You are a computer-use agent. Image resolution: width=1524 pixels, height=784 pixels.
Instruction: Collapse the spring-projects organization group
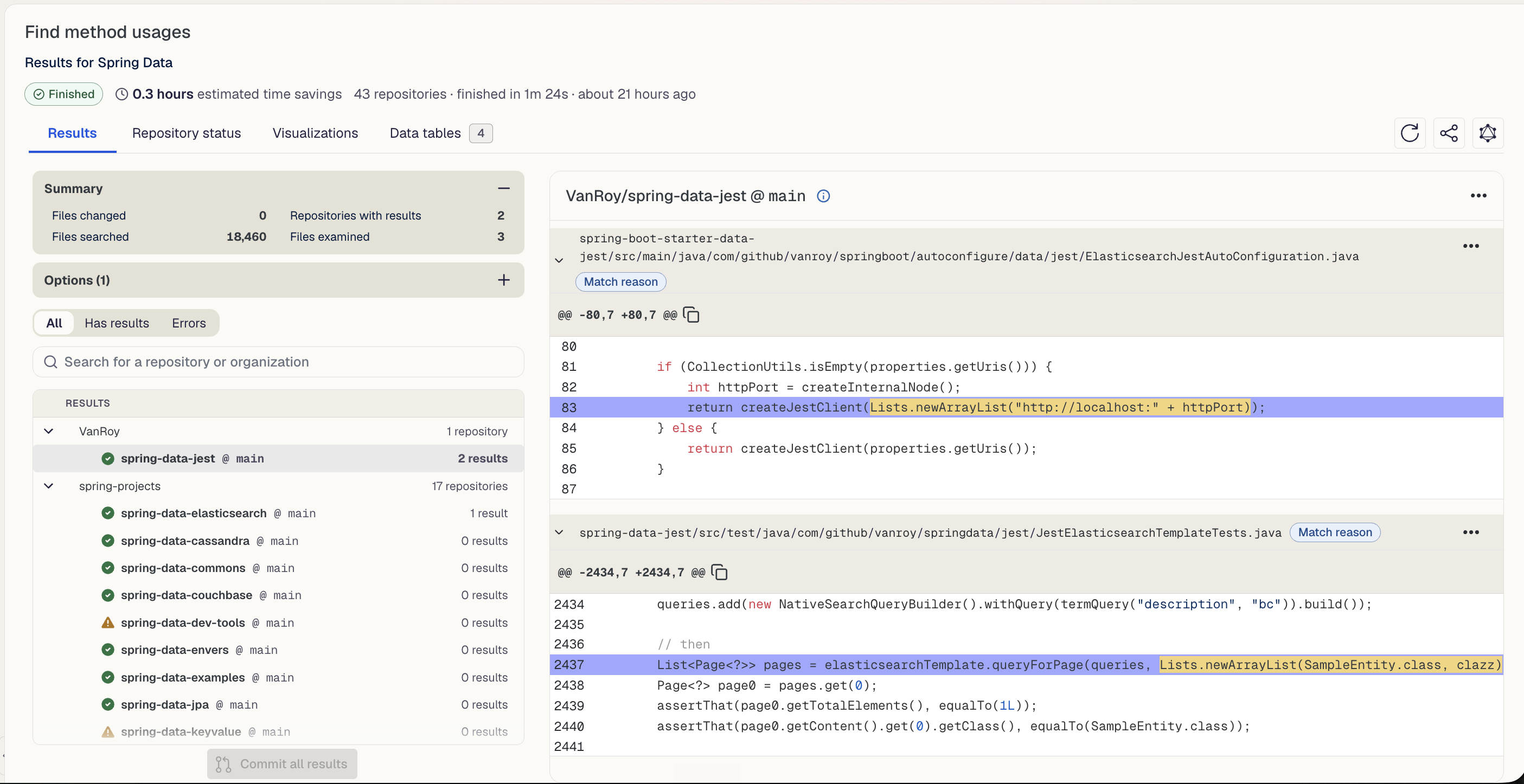click(x=48, y=486)
